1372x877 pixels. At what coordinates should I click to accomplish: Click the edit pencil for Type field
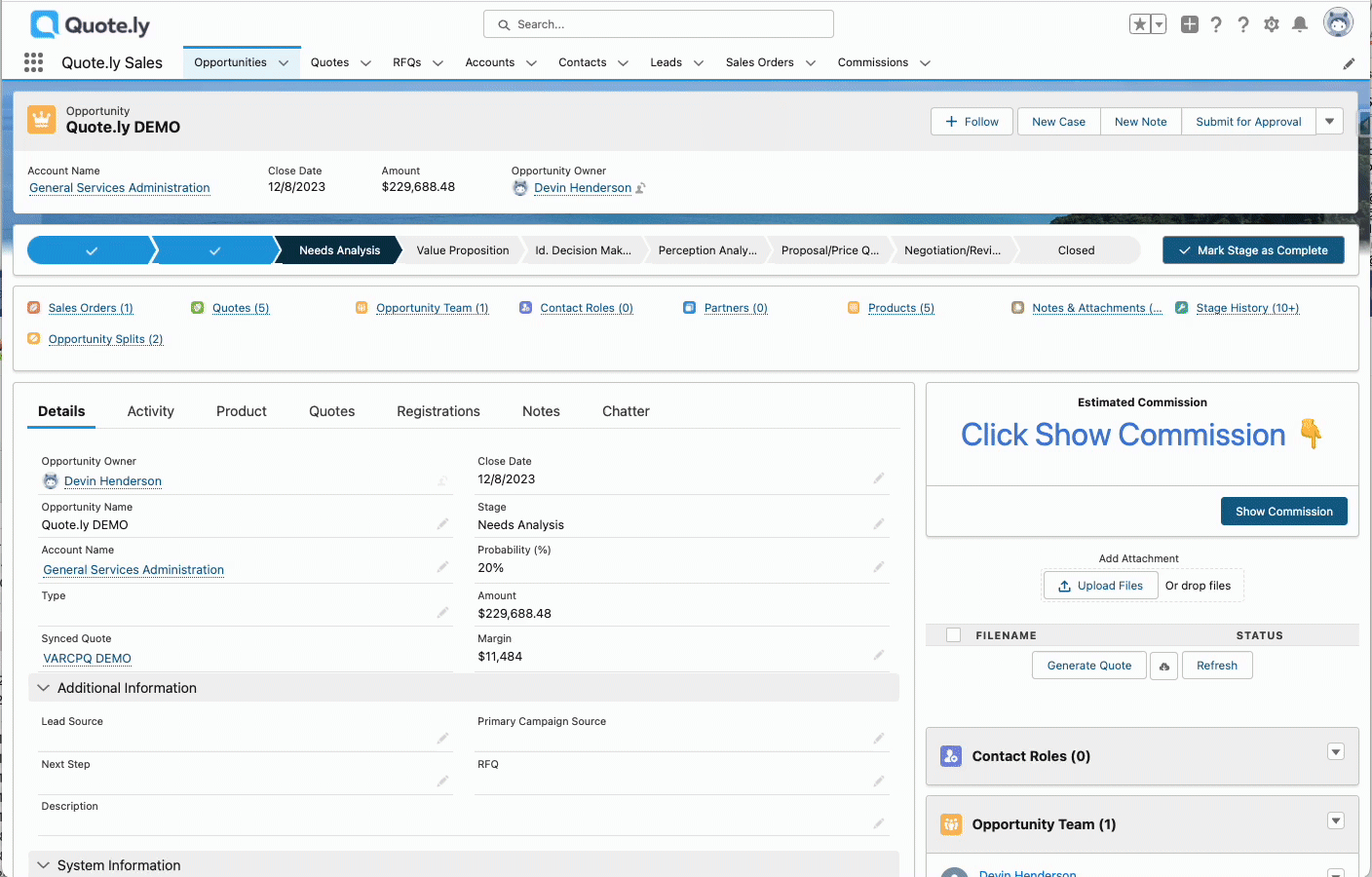coord(443,613)
